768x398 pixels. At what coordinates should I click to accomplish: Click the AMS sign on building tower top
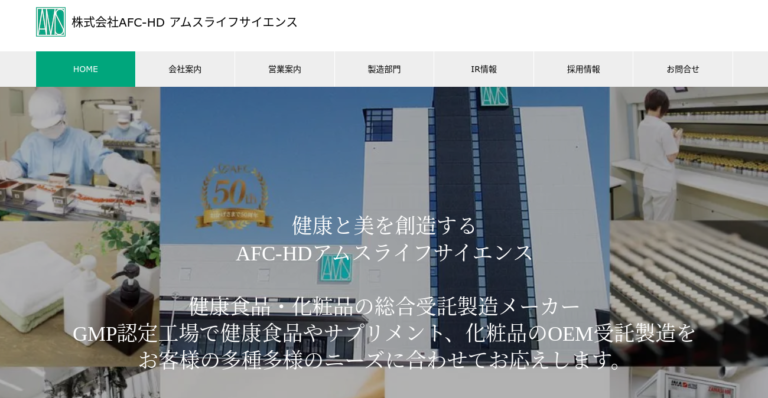pyautogui.click(x=494, y=96)
